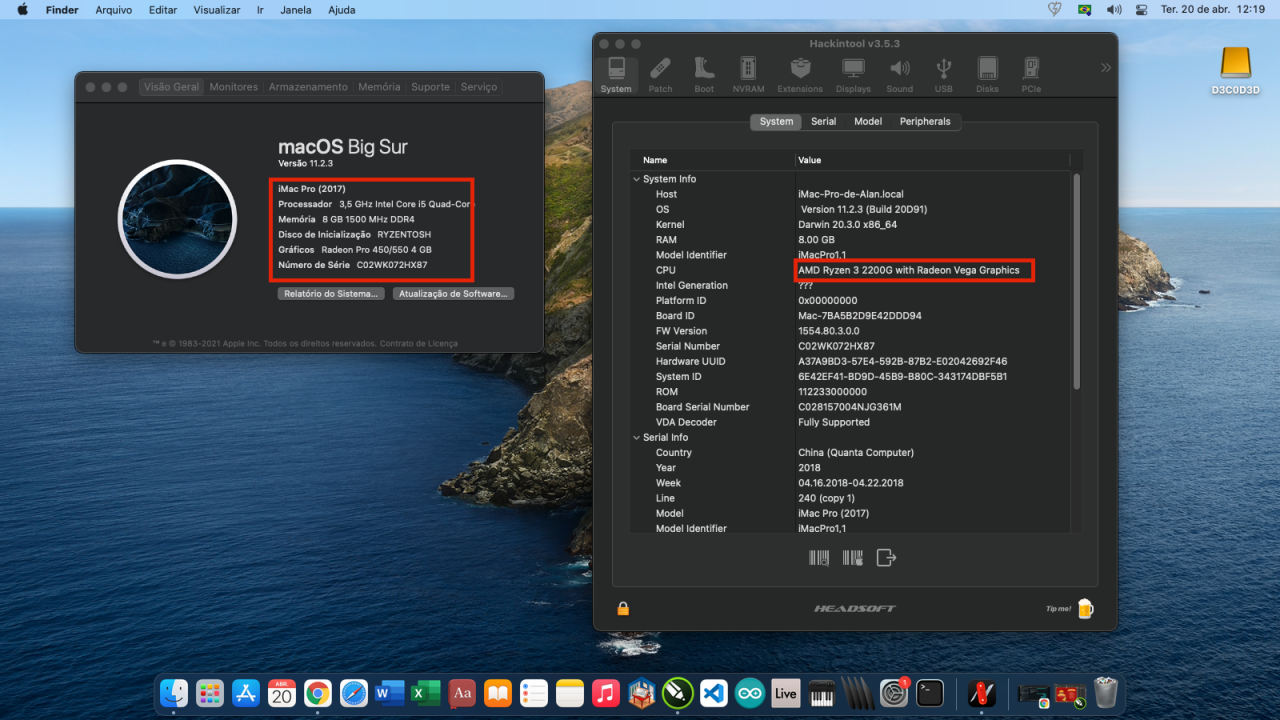Open the PCIe section
Image resolution: width=1280 pixels, height=720 pixels.
[1031, 74]
